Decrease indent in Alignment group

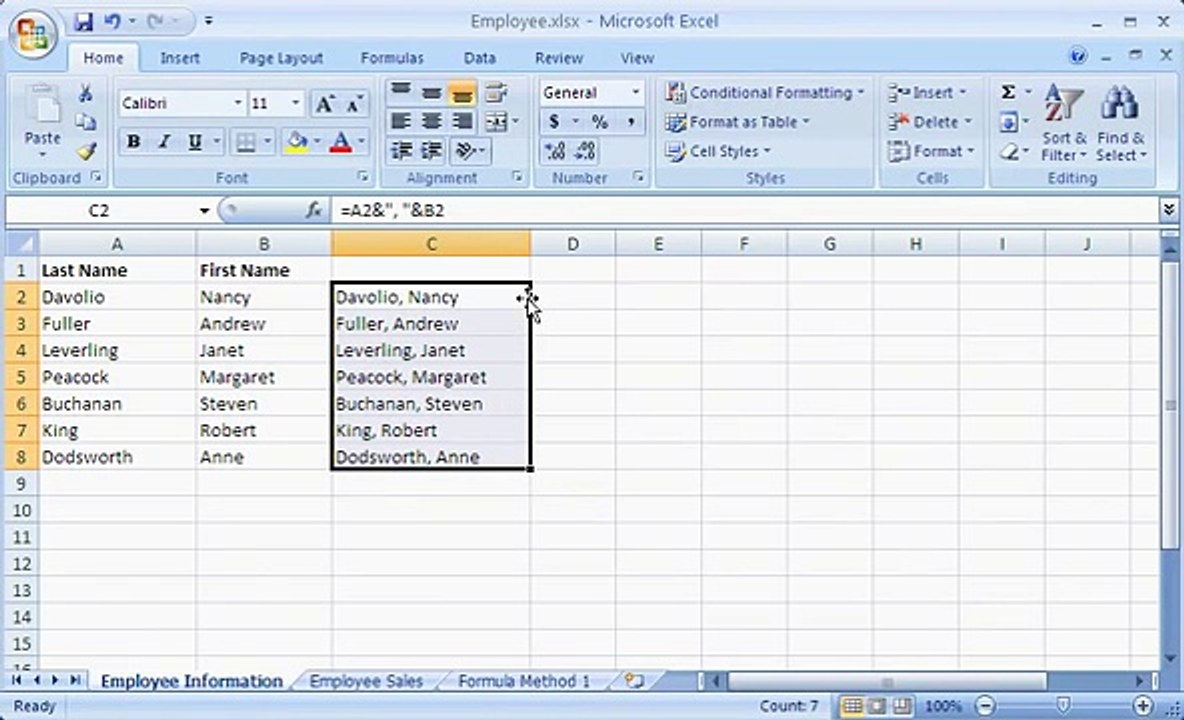[x=401, y=151]
